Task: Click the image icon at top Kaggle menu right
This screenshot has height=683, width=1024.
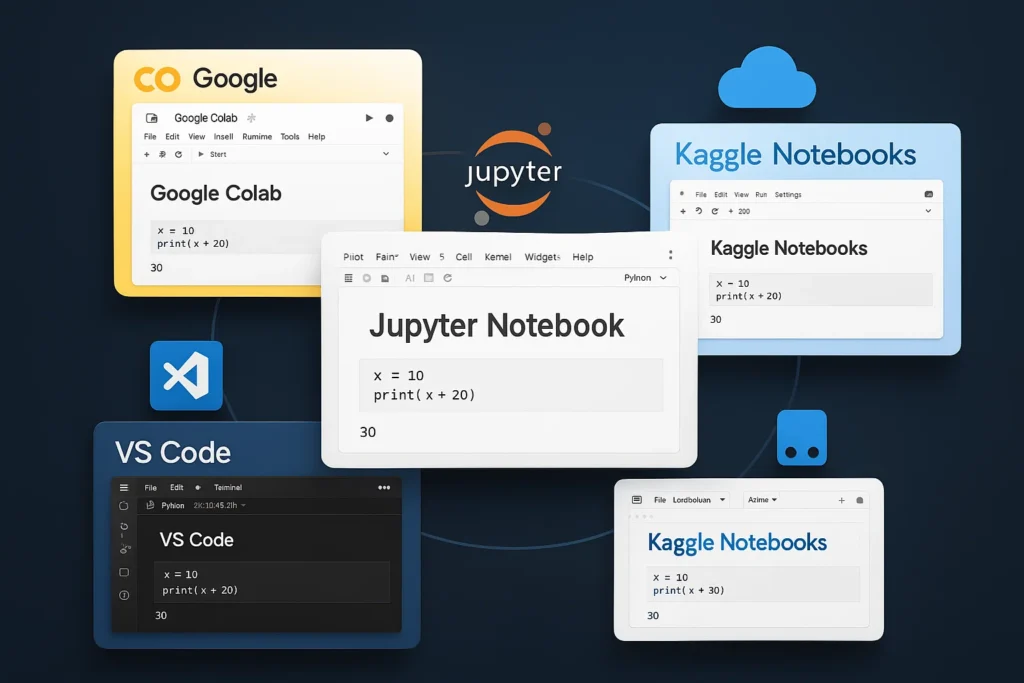Action: pyautogui.click(x=929, y=195)
